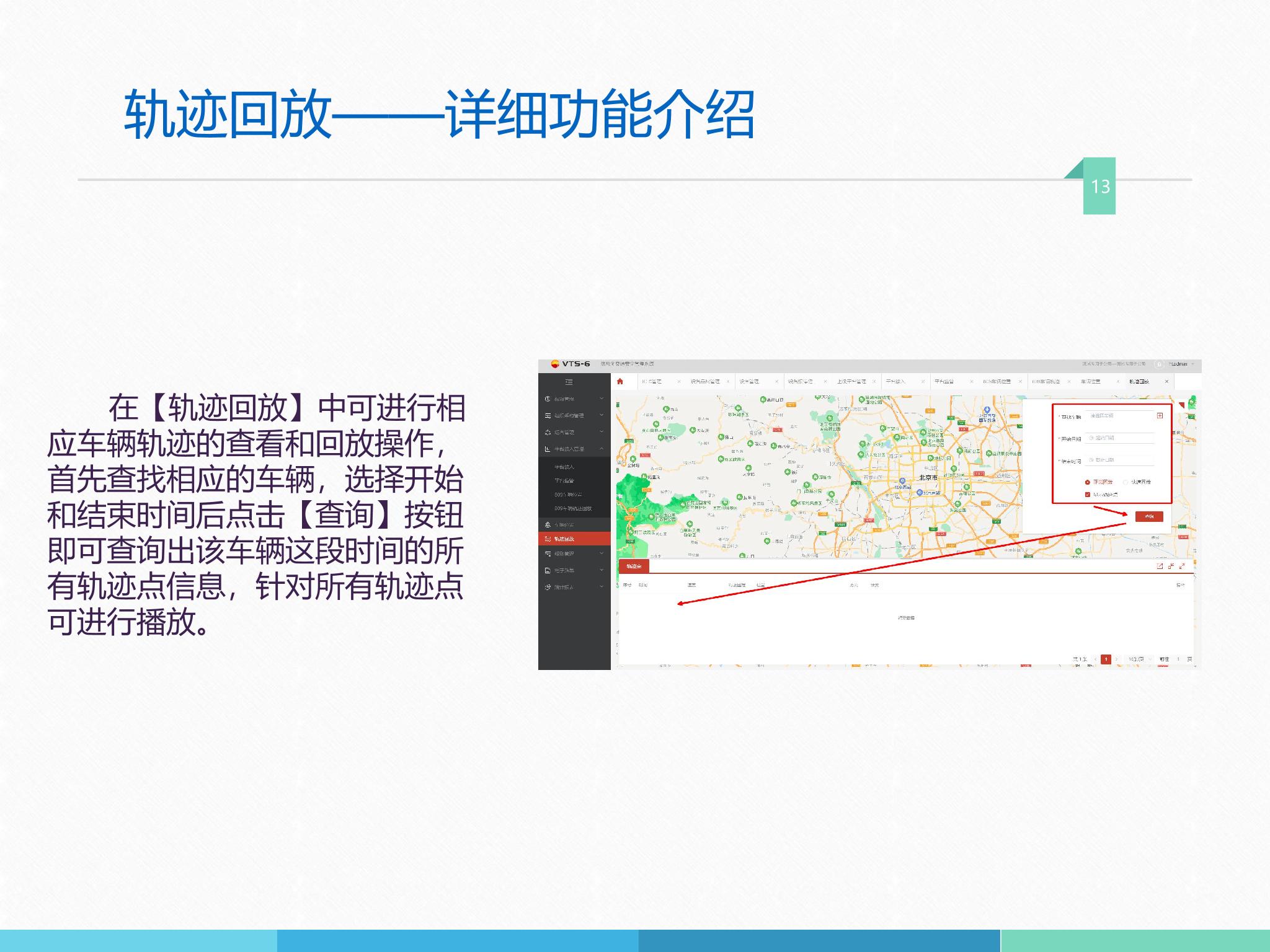Close the 轨迹回放 tab with its X
This screenshot has height=952, width=1270.
[x=1166, y=382]
